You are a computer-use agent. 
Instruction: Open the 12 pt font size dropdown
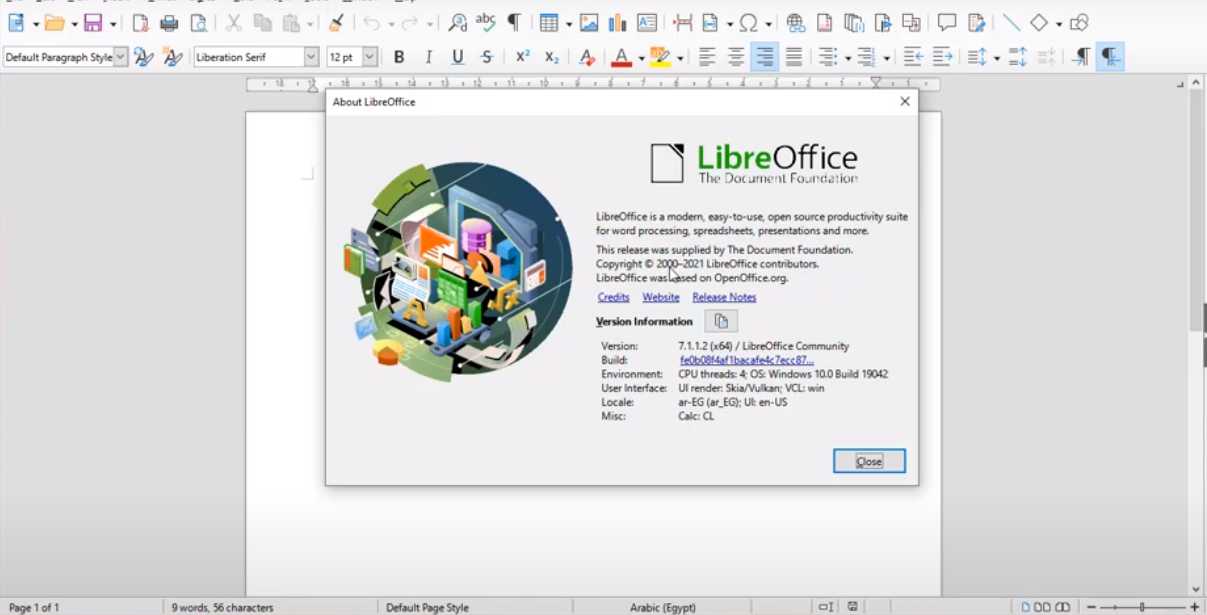coord(370,57)
